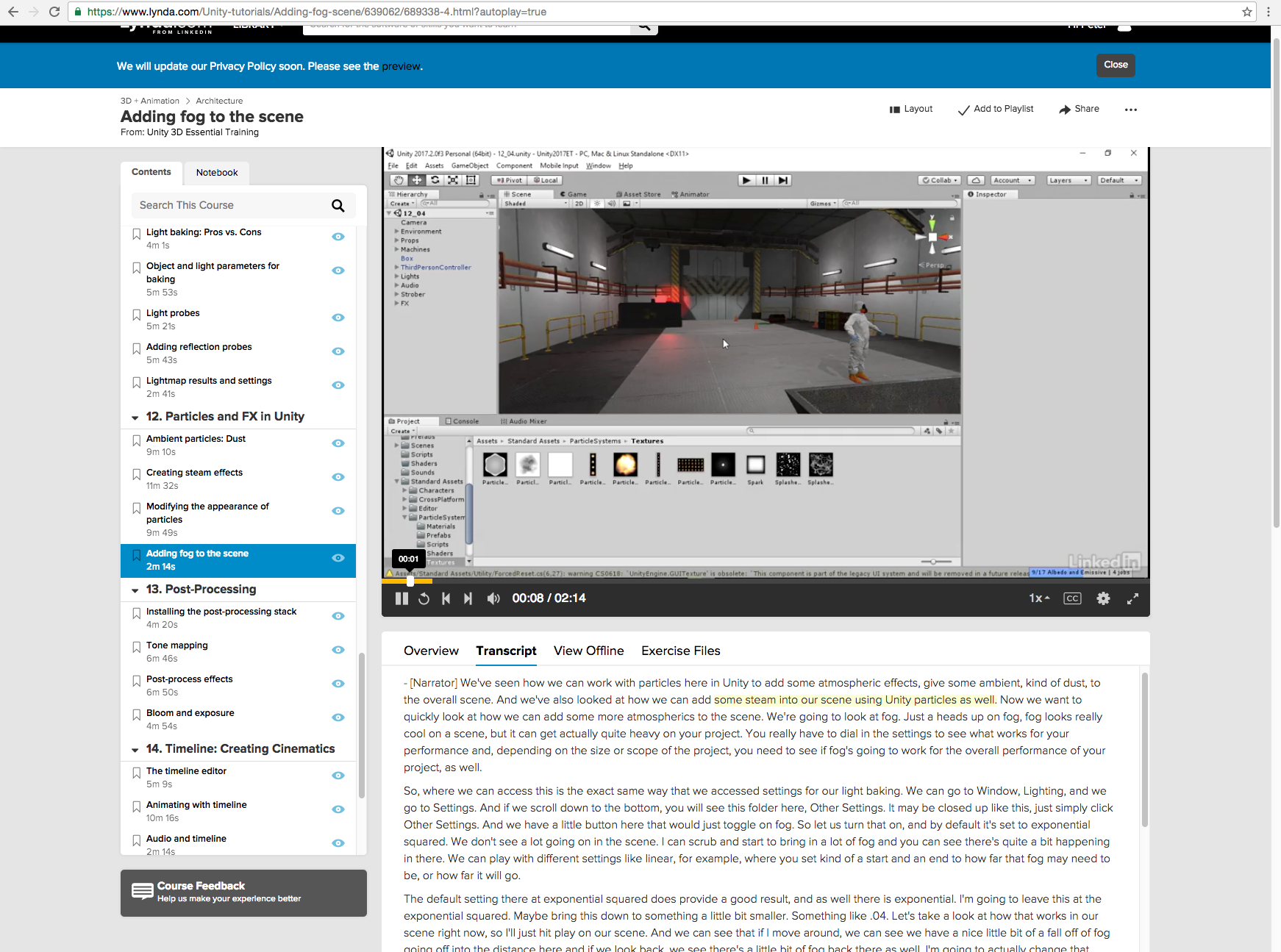Toggle viewed eye for Tone mapping

(x=338, y=650)
